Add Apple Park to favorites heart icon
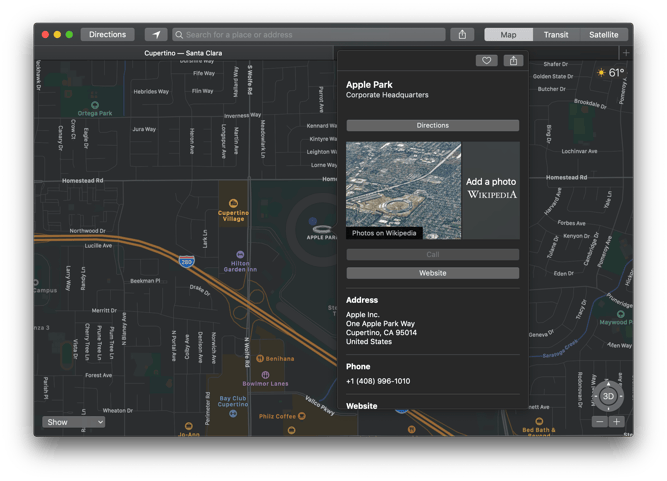The width and height of the screenshot is (667, 481). 487,60
